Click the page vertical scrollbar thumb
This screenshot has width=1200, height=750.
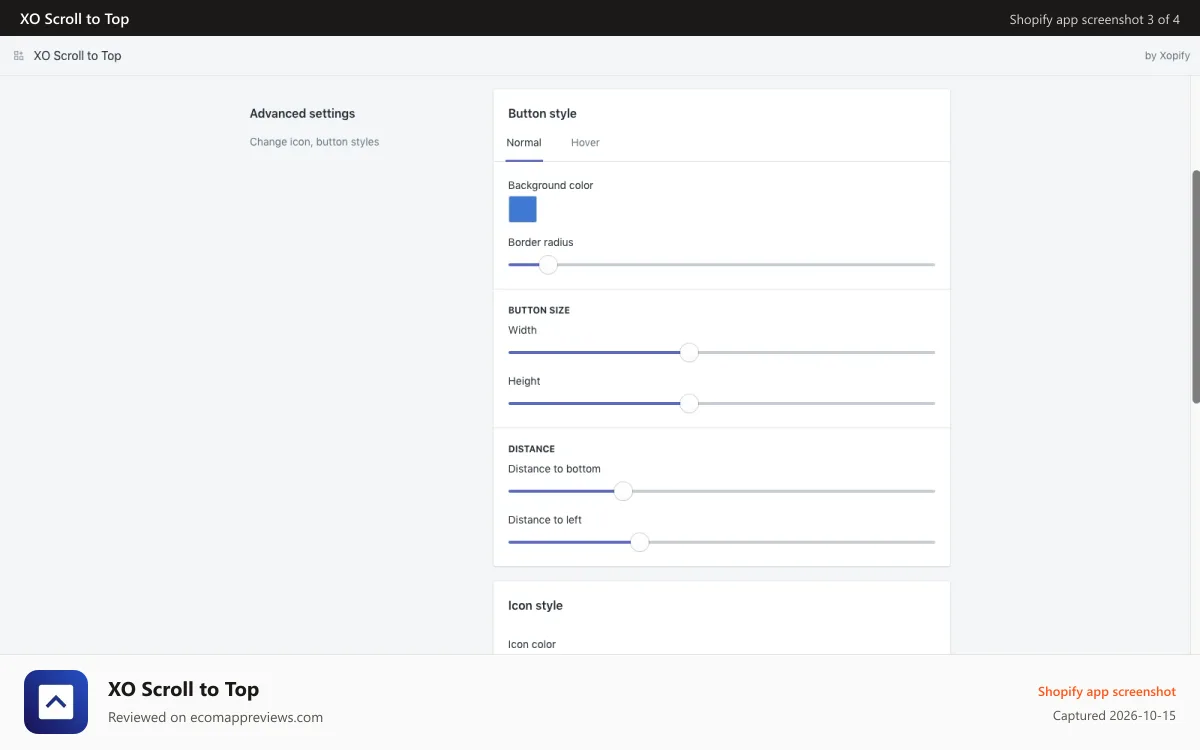click(x=1196, y=286)
